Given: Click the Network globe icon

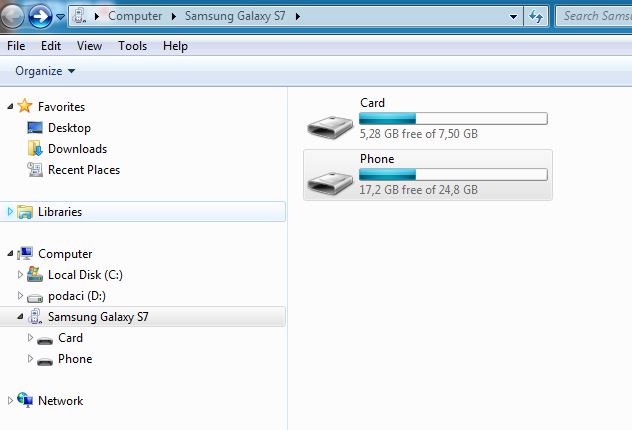Looking at the screenshot, I should tap(25, 400).
